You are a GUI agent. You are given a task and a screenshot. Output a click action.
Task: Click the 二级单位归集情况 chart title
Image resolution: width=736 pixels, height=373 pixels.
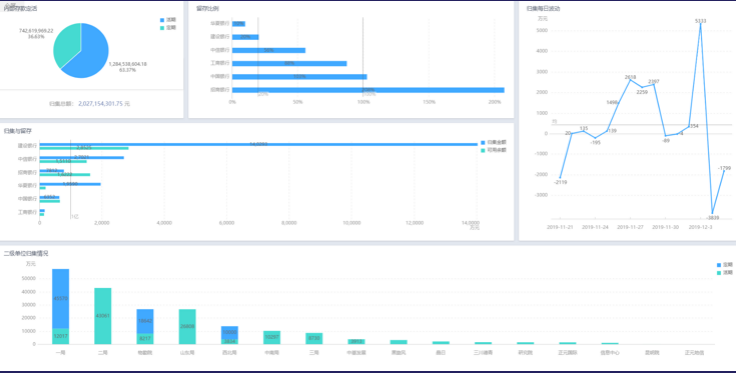coord(26,253)
